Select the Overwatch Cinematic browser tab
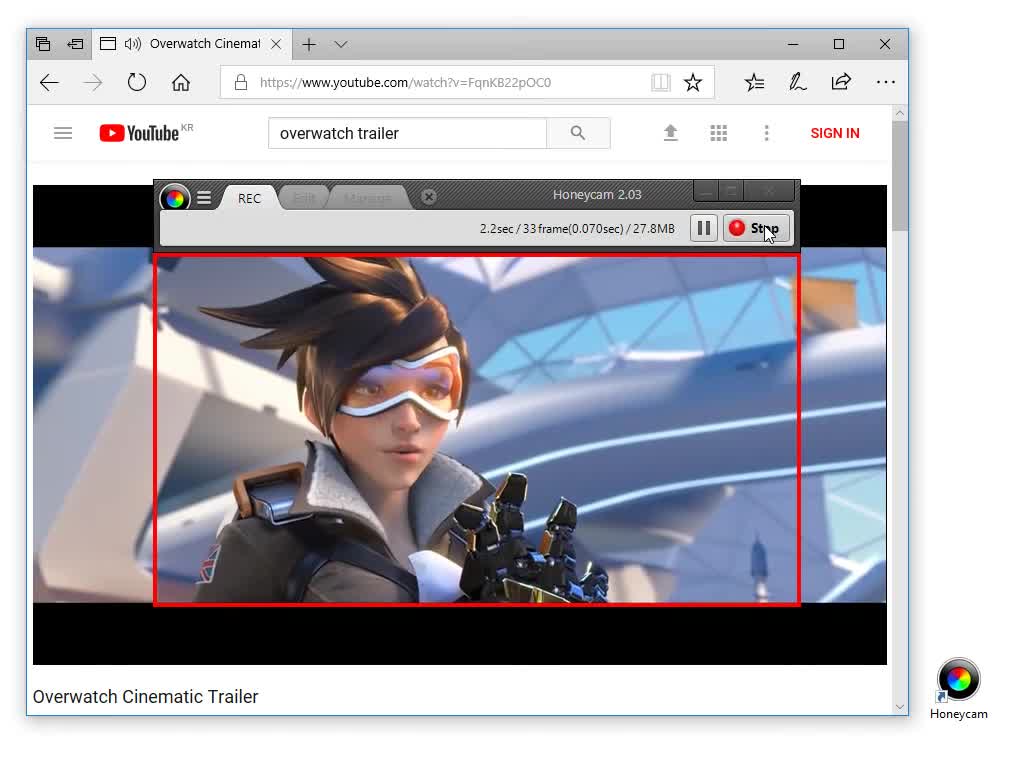 (x=192, y=44)
